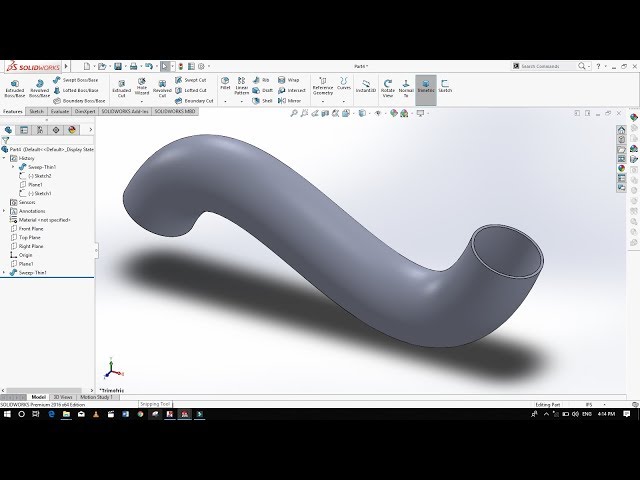Choose Swept Boss/Base command

76,80
